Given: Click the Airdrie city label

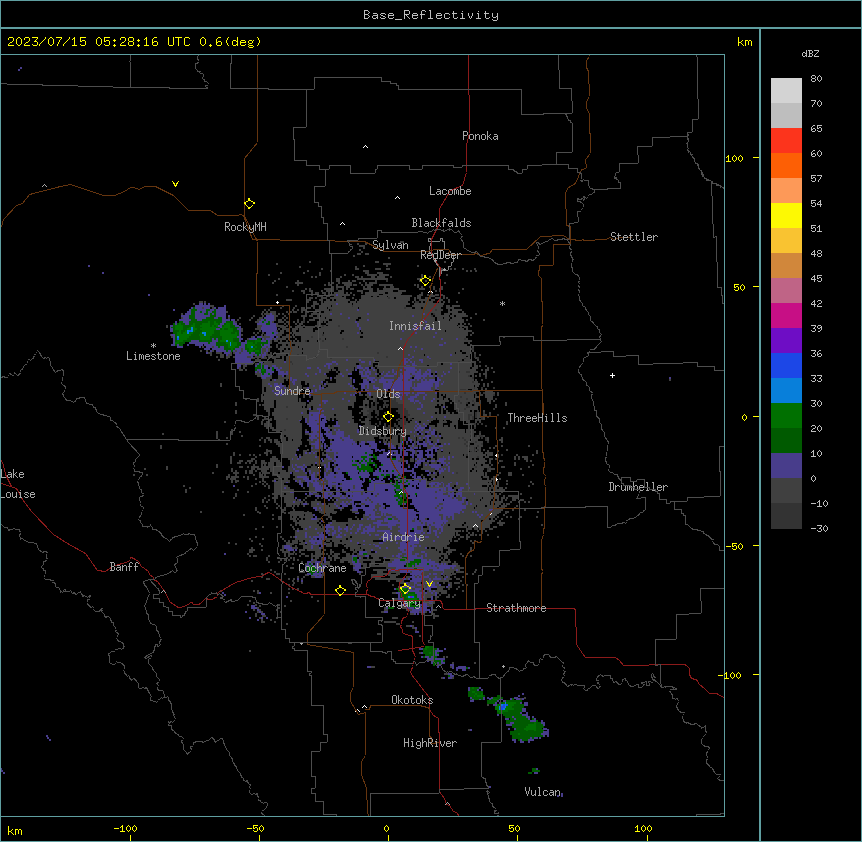Looking at the screenshot, I should click(x=403, y=537).
